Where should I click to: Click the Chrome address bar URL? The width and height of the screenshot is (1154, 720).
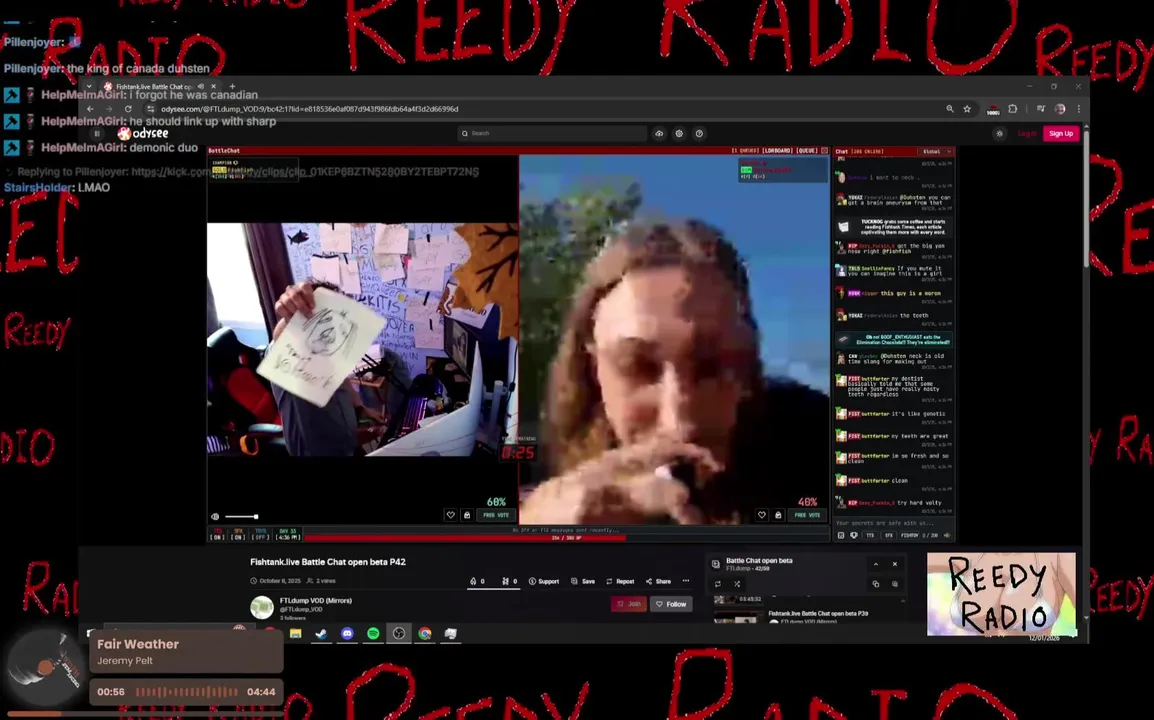pos(310,109)
